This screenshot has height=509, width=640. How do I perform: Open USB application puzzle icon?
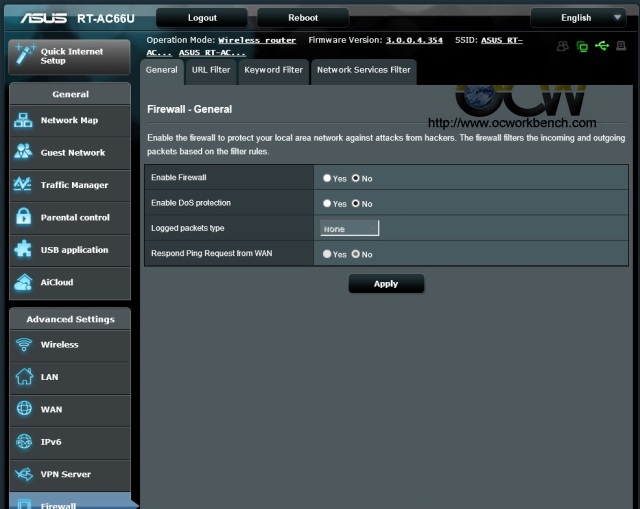tap(23, 249)
